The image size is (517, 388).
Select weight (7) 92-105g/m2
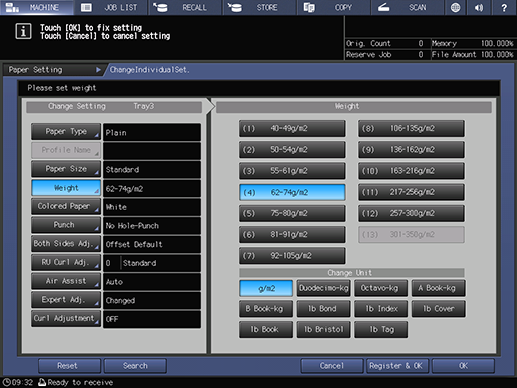click(292, 256)
